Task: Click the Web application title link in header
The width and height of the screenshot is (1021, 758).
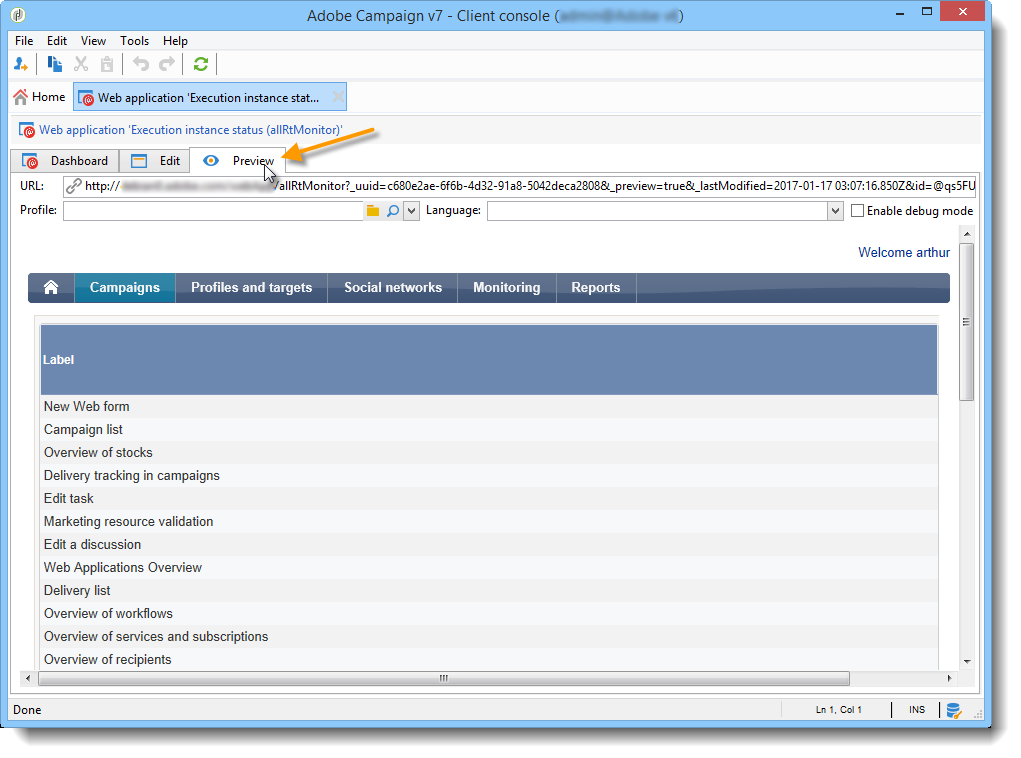Action: 191,130
